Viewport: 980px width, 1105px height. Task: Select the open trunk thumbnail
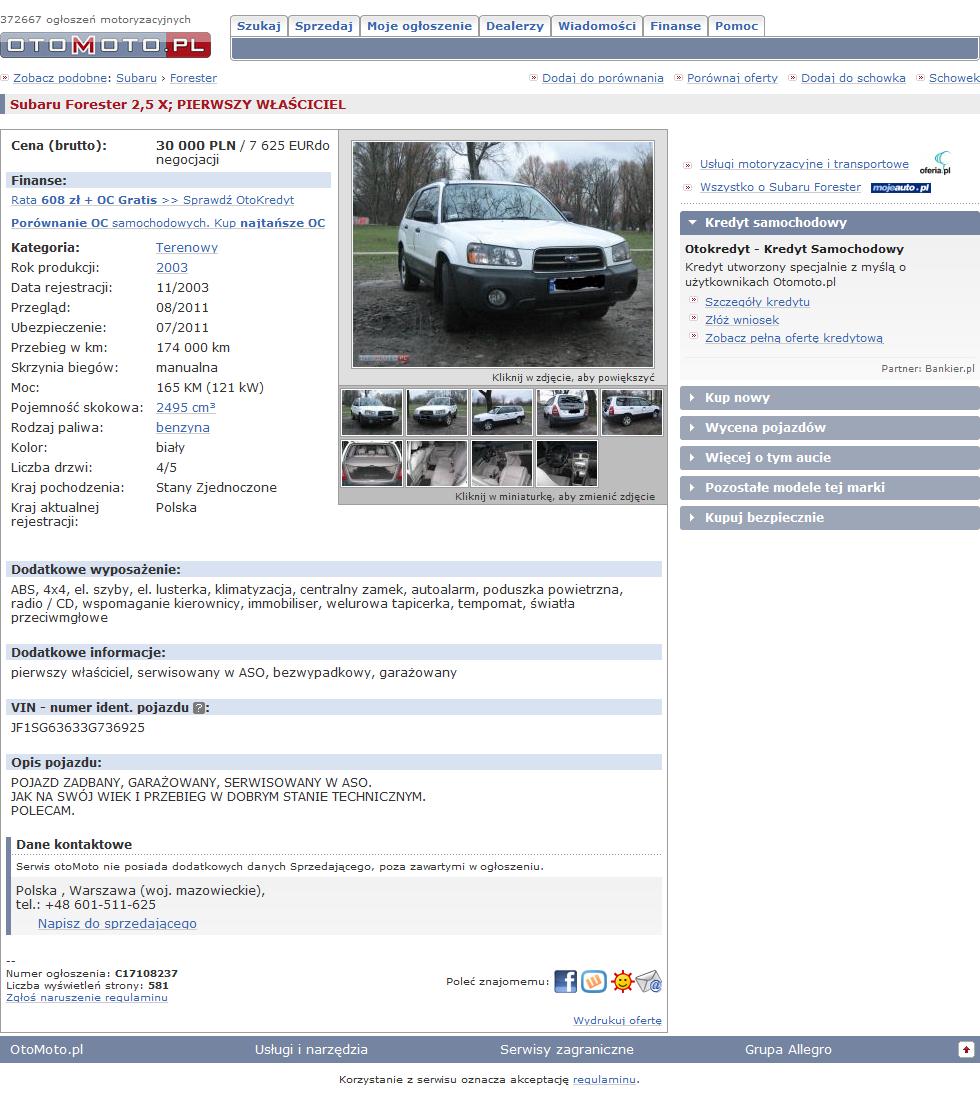[x=372, y=463]
